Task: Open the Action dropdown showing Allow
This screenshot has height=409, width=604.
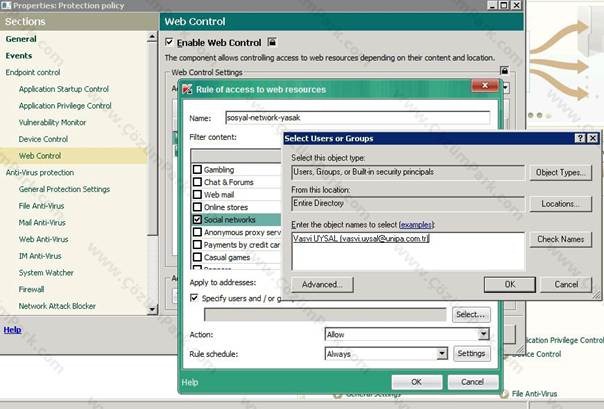Action: click(483, 334)
